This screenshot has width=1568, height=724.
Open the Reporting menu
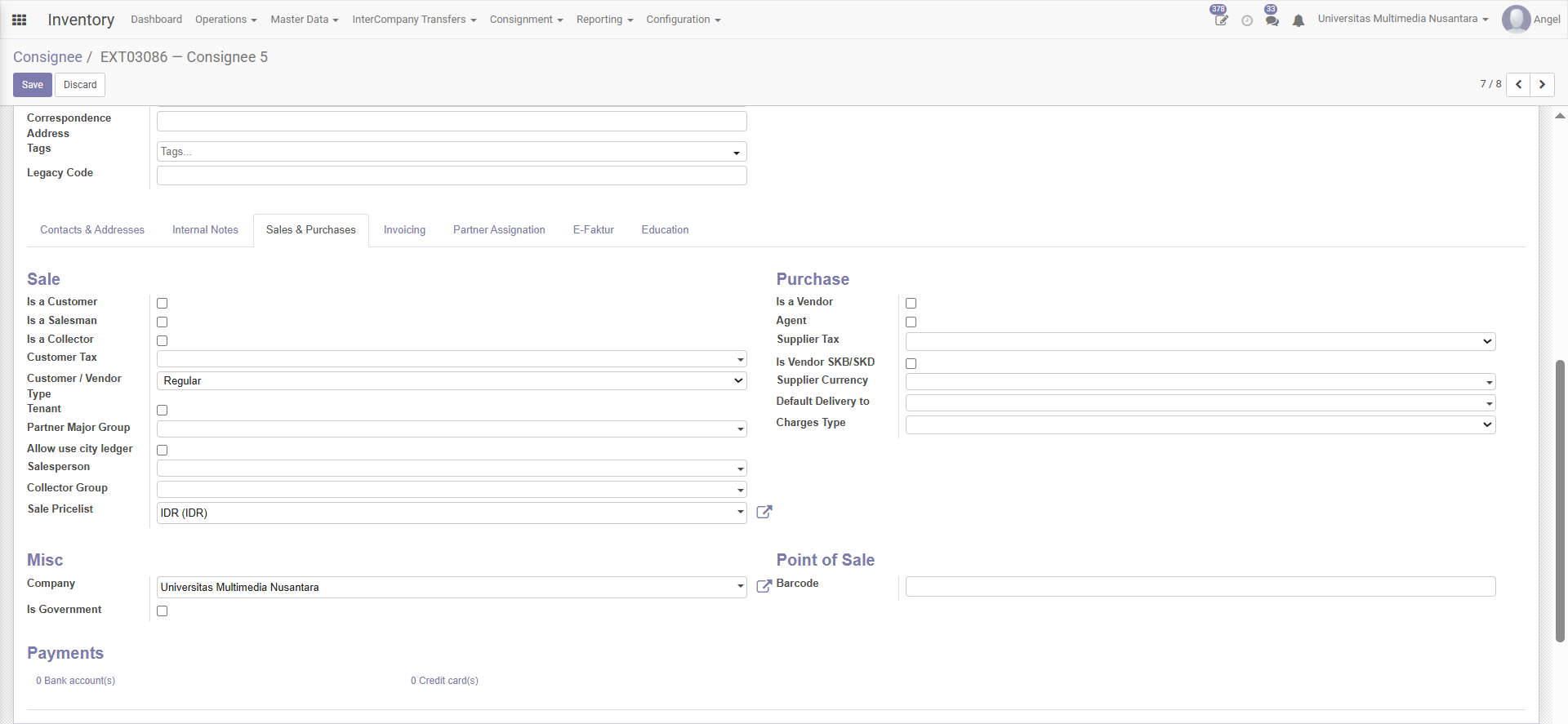(604, 20)
